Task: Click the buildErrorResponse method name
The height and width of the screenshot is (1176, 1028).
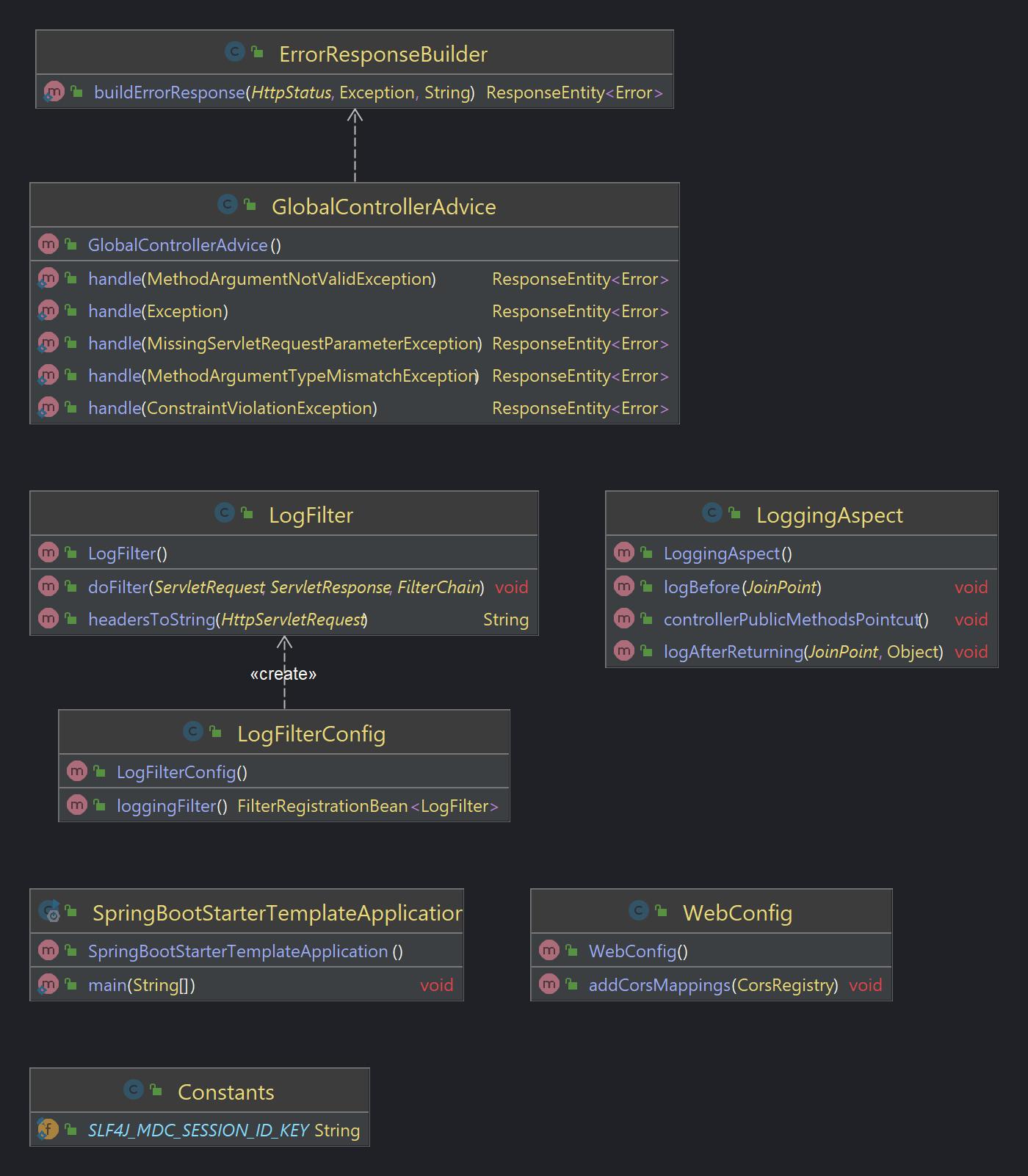Action: [x=170, y=92]
